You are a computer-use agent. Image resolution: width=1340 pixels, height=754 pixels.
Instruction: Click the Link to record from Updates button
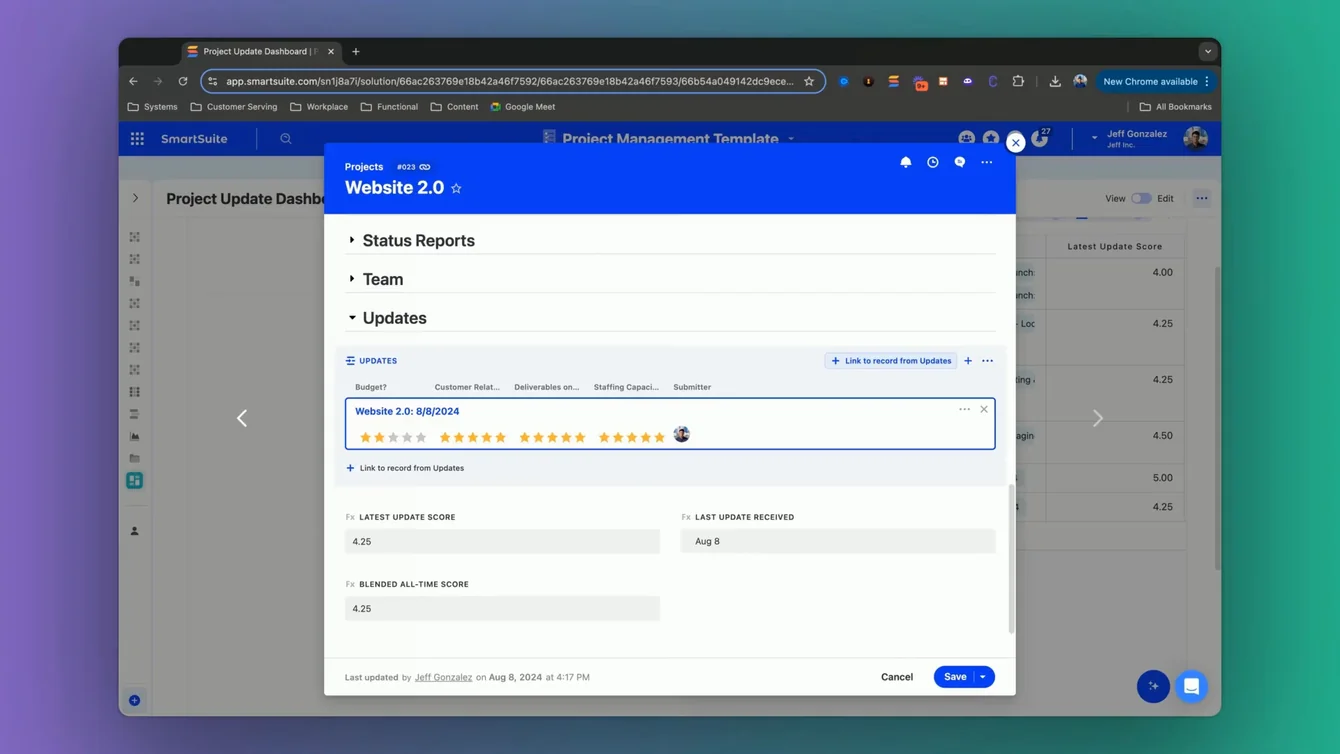click(891, 361)
